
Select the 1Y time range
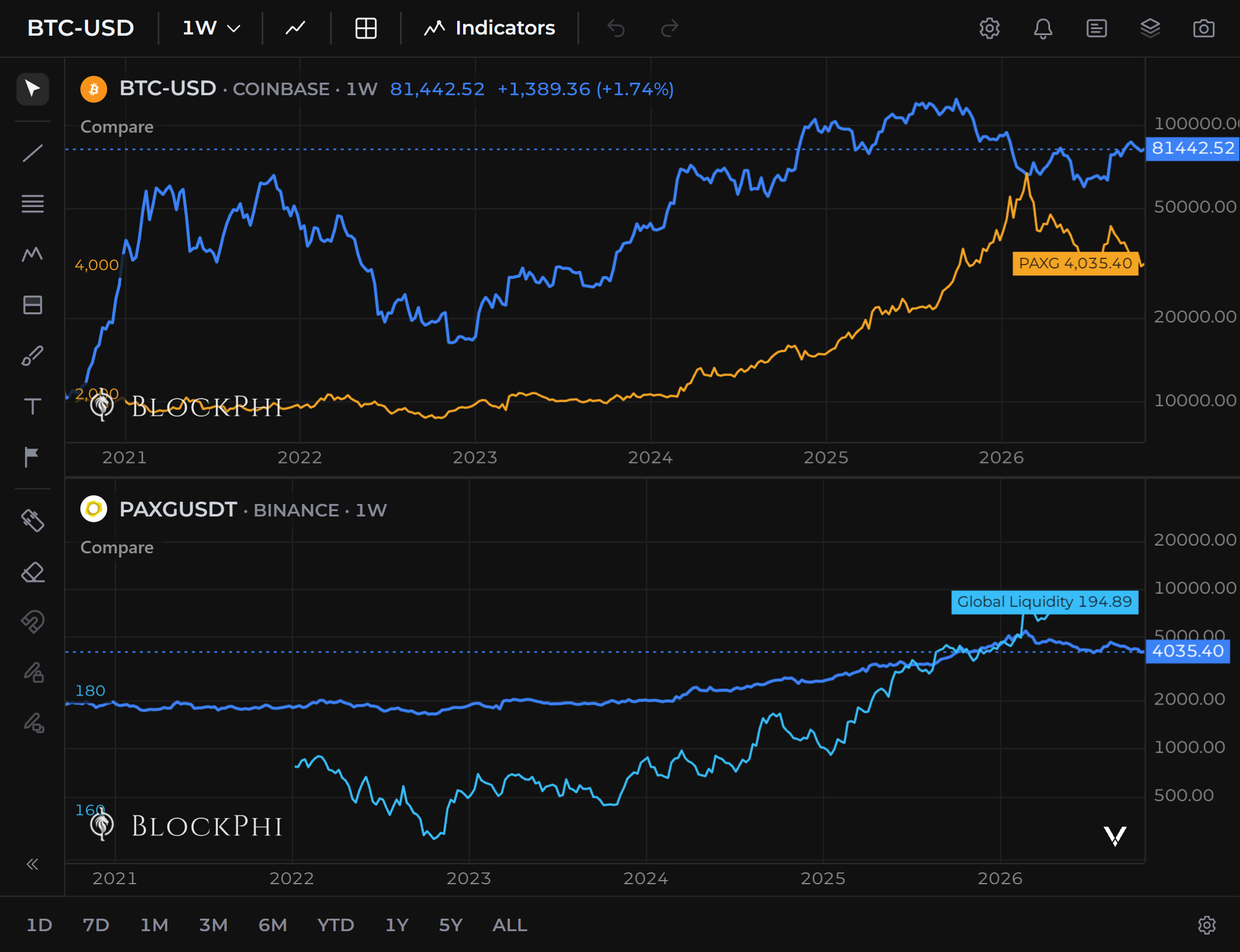[x=396, y=925]
